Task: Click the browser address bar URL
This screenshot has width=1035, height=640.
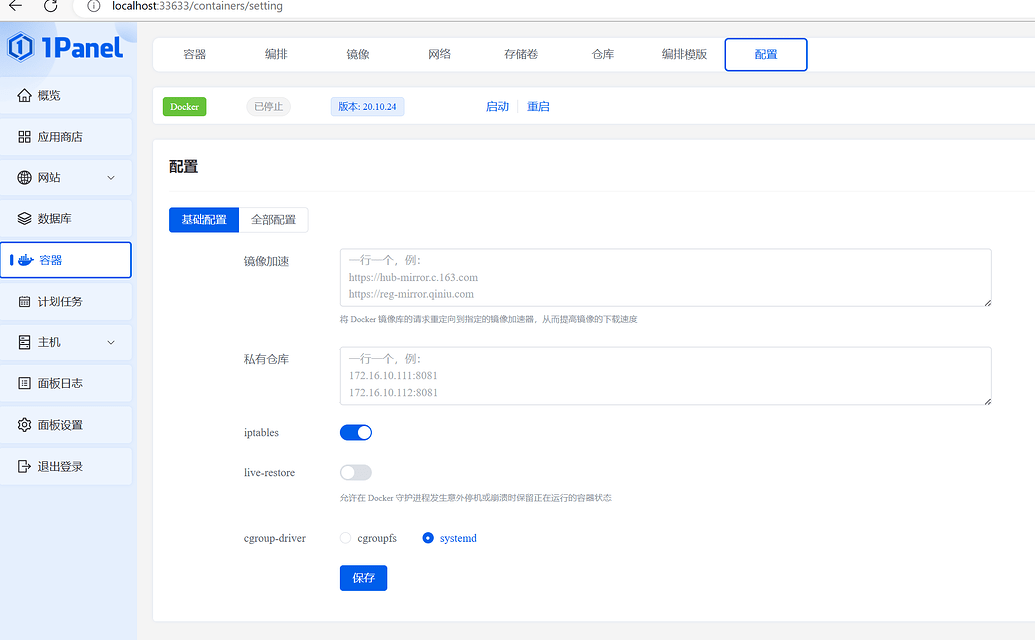Action: tap(197, 6)
